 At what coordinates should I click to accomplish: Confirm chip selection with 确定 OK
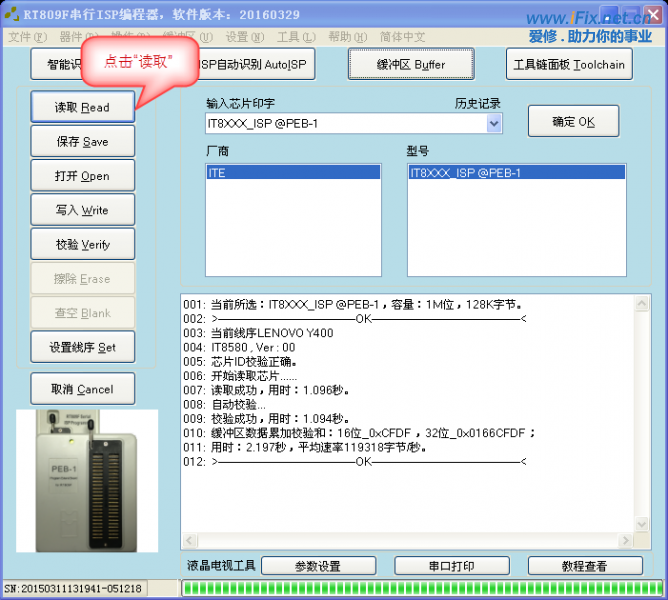pyautogui.click(x=573, y=121)
